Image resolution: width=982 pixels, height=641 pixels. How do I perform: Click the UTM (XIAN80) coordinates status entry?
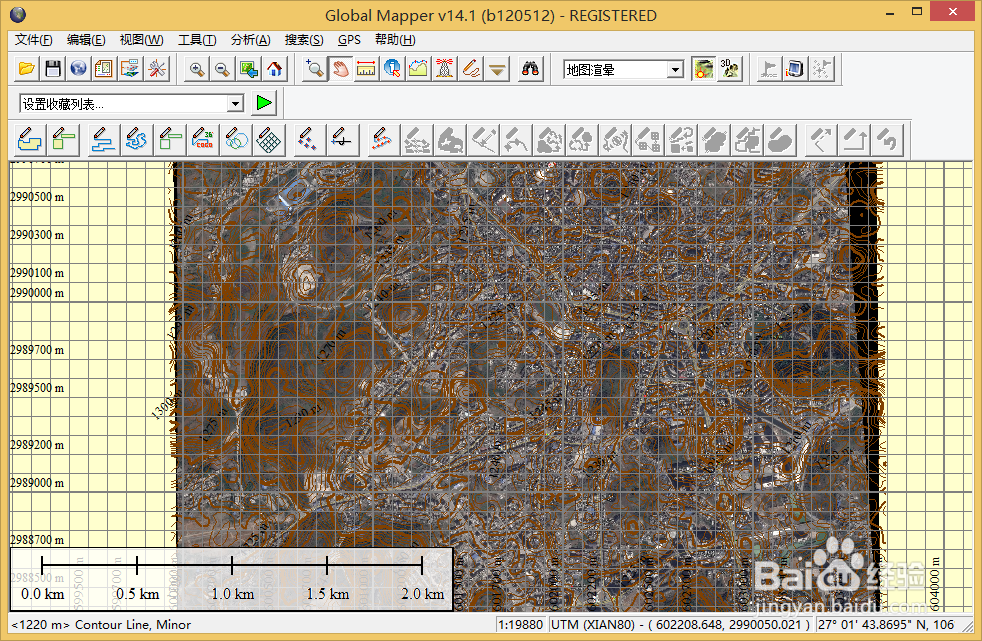click(x=681, y=625)
